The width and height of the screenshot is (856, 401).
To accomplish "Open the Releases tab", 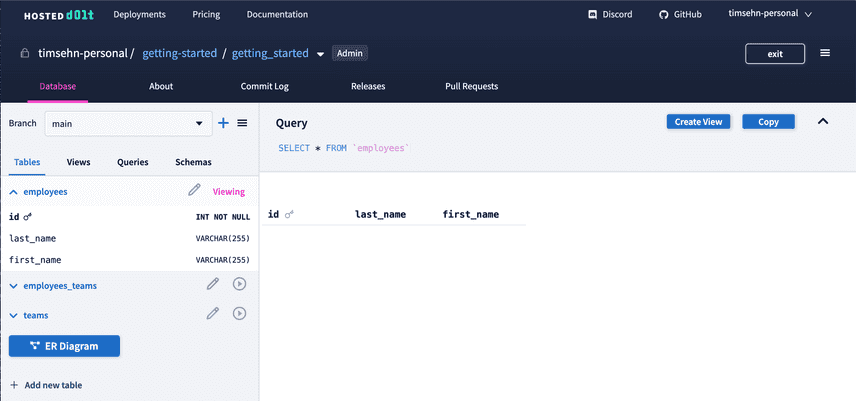I will tap(368, 86).
